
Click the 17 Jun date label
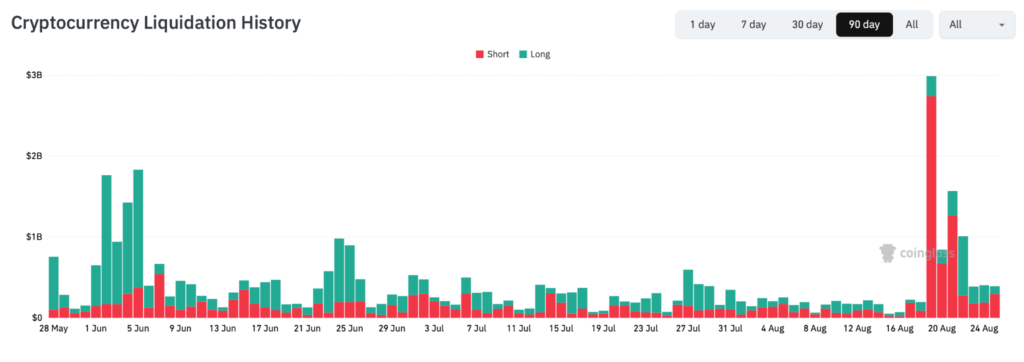point(264,329)
